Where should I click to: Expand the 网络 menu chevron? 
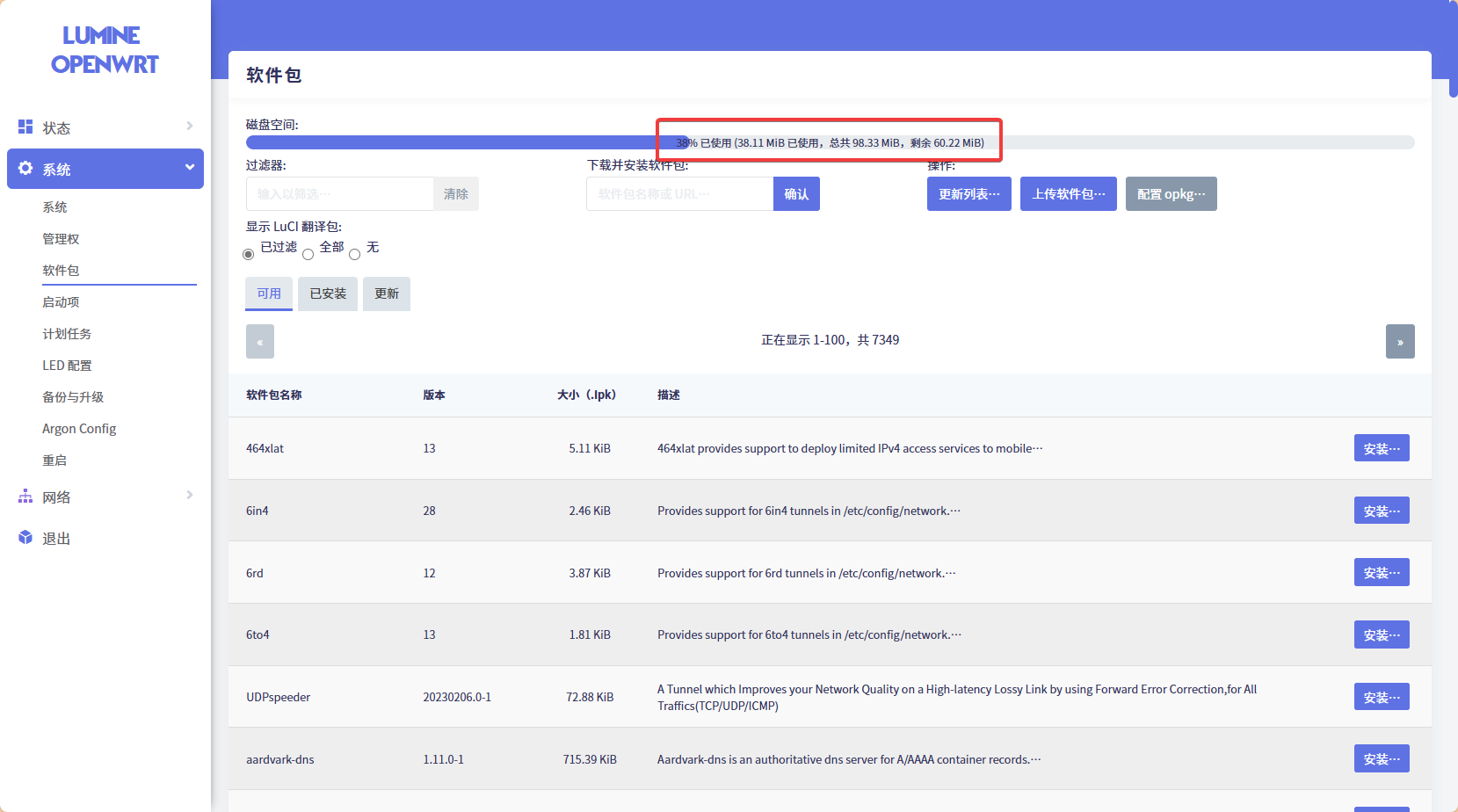190,496
